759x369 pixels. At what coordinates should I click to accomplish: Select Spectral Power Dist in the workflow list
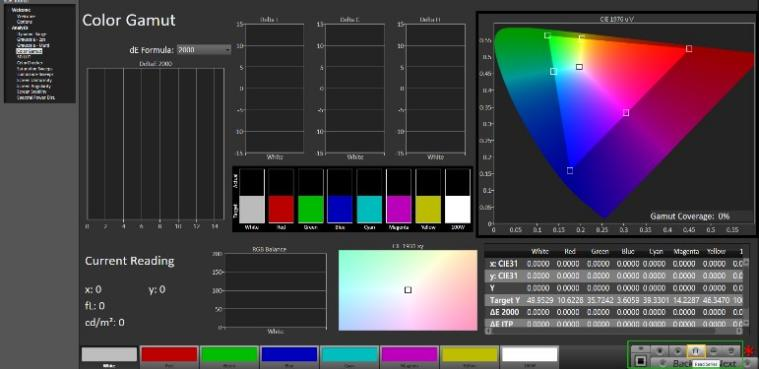36,98
